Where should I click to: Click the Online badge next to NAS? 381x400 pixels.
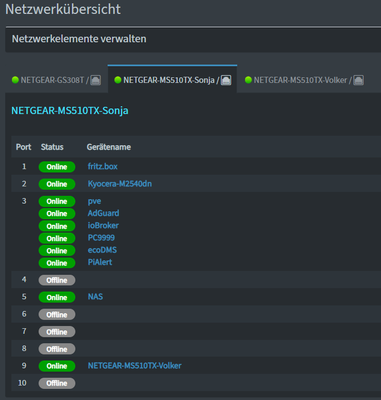coord(57,298)
